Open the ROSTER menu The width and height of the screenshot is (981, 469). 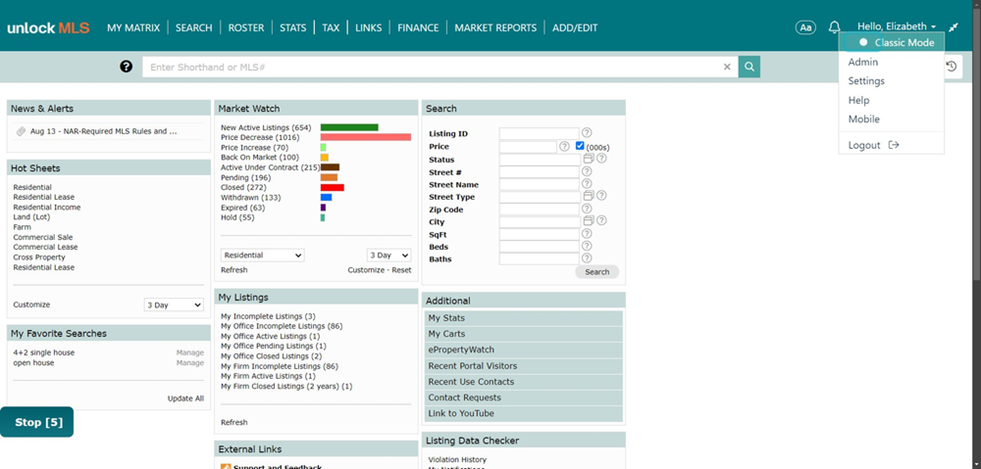pyautogui.click(x=246, y=28)
